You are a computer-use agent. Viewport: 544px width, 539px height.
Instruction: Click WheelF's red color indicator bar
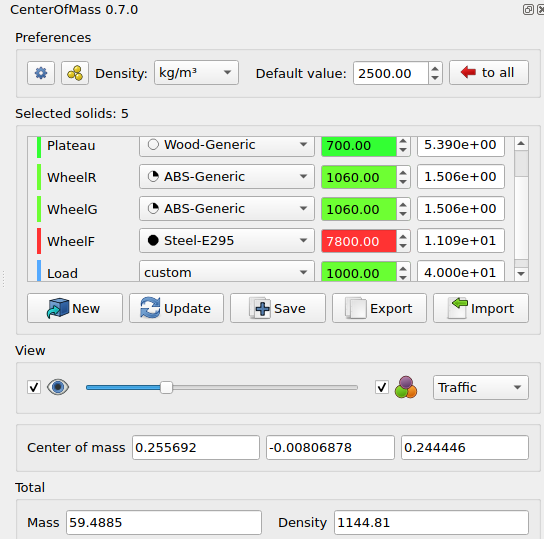pos(39,241)
